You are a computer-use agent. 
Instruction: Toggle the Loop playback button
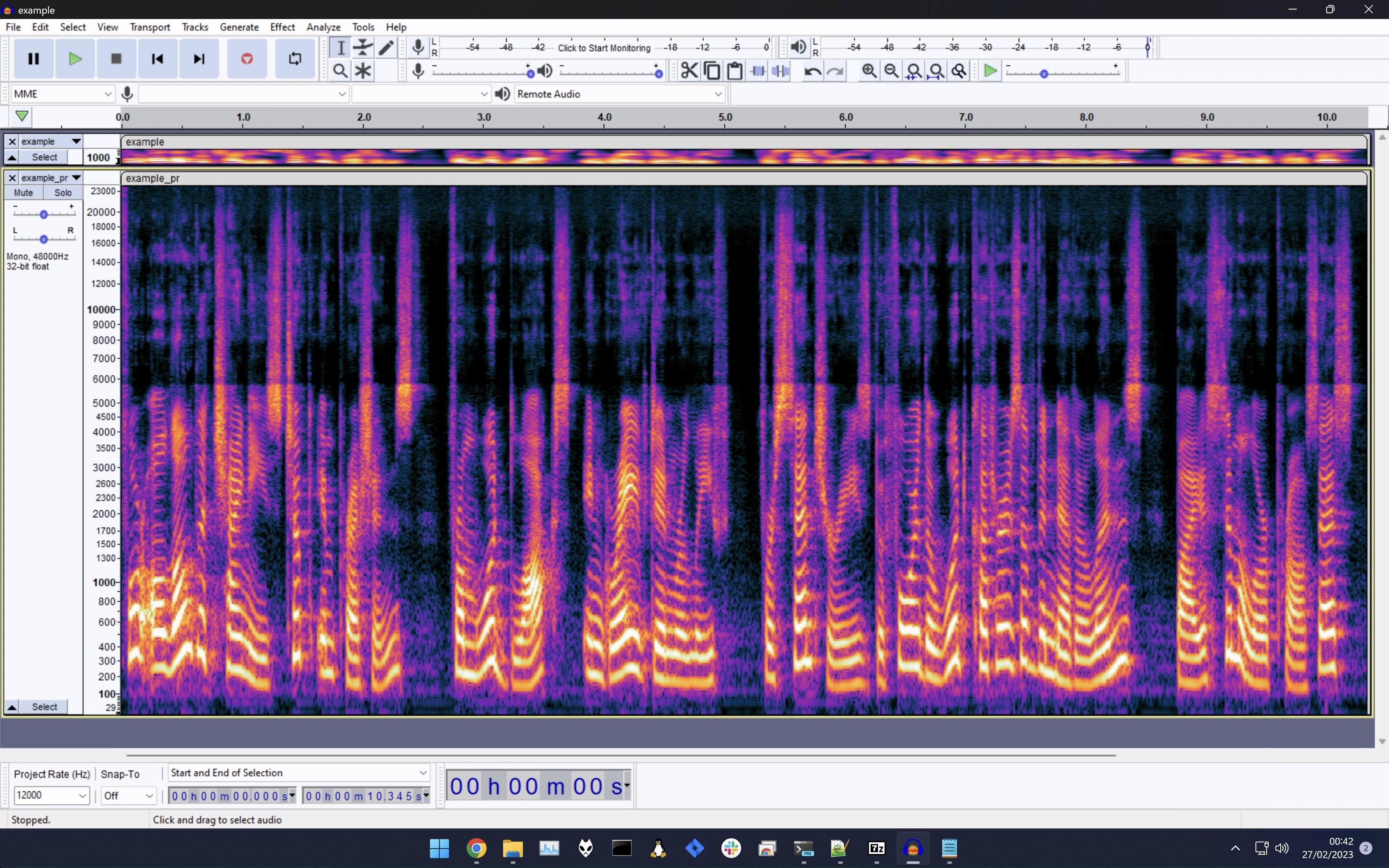[295, 59]
